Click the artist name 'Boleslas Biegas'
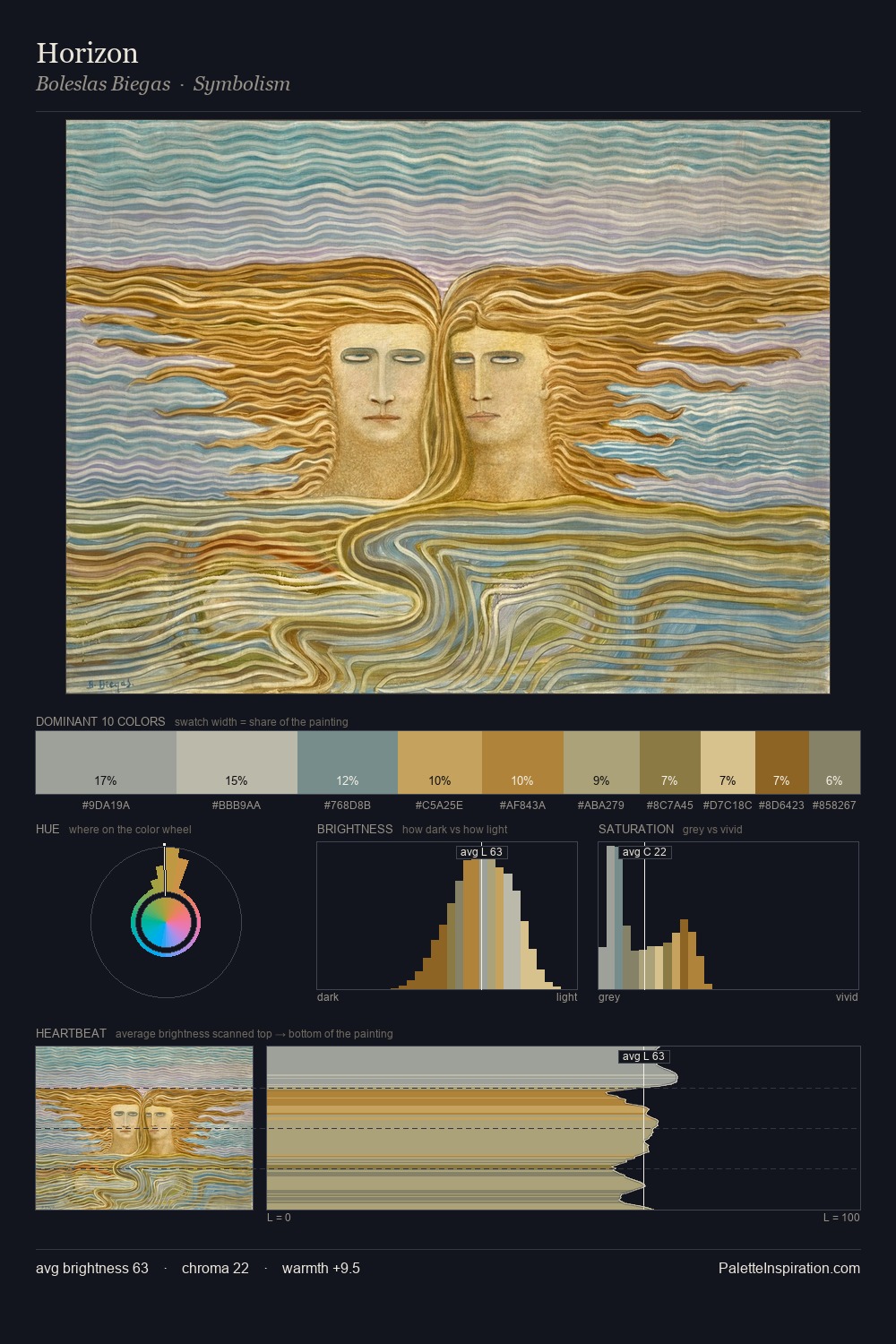Image resolution: width=896 pixels, height=1344 pixels. (x=103, y=84)
